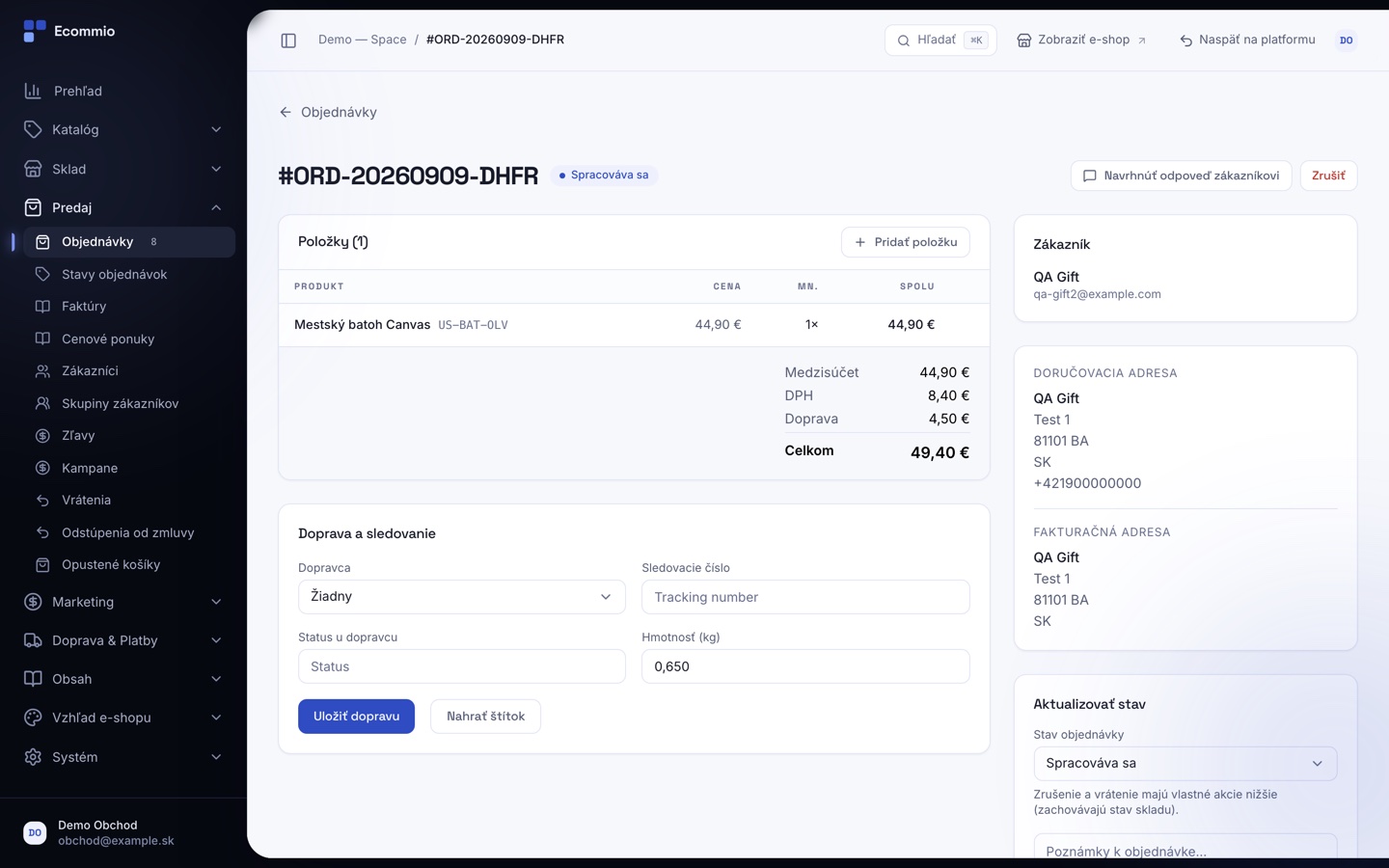Click the Zákazníci people icon

(42, 371)
